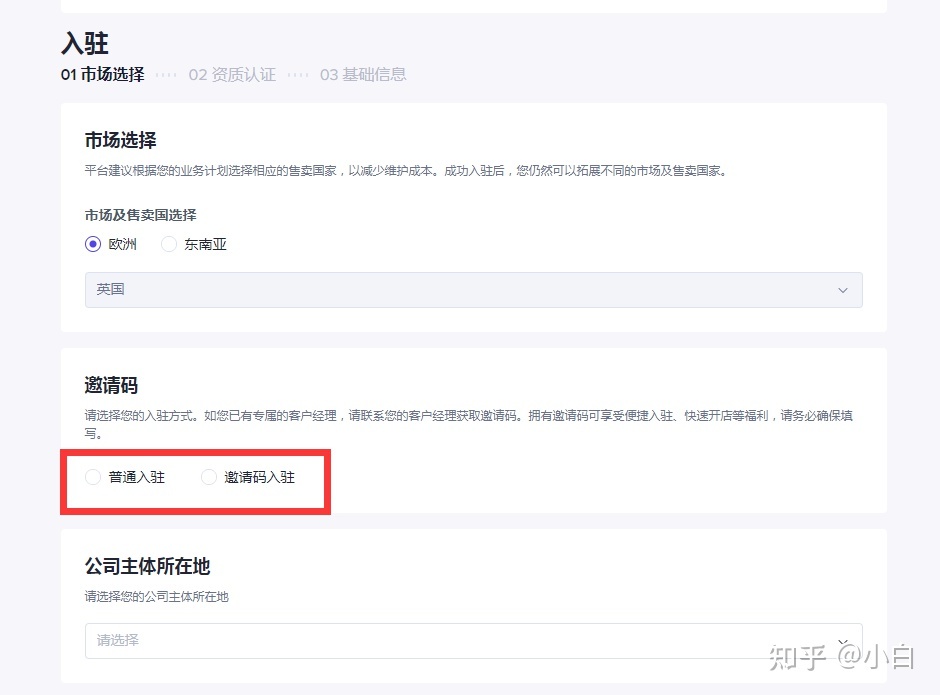The height and width of the screenshot is (695, 940).
Task: Choose the 东南亚 market radio option
Action: coord(169,244)
